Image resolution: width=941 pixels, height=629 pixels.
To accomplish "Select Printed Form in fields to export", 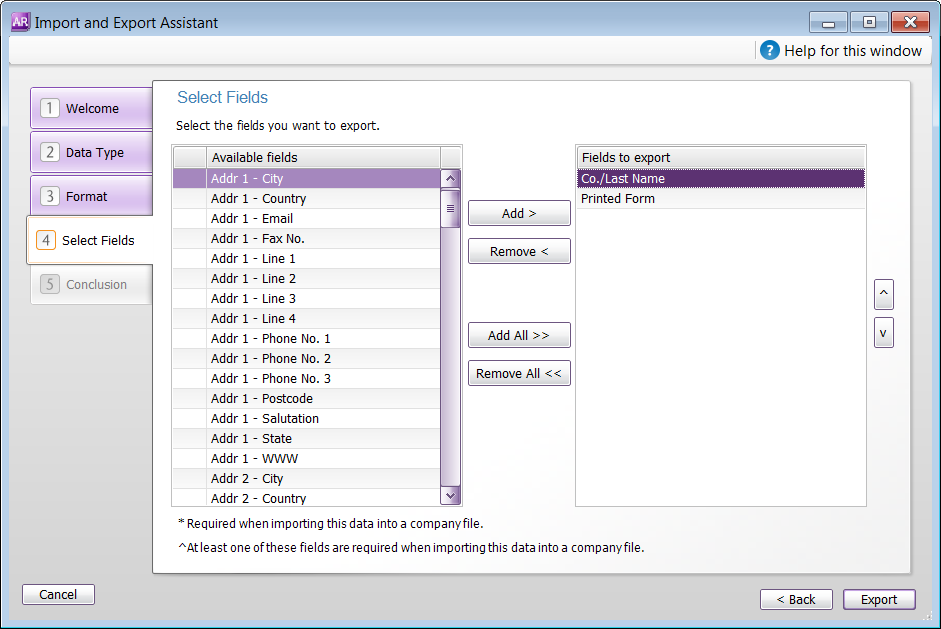I will tap(720, 198).
